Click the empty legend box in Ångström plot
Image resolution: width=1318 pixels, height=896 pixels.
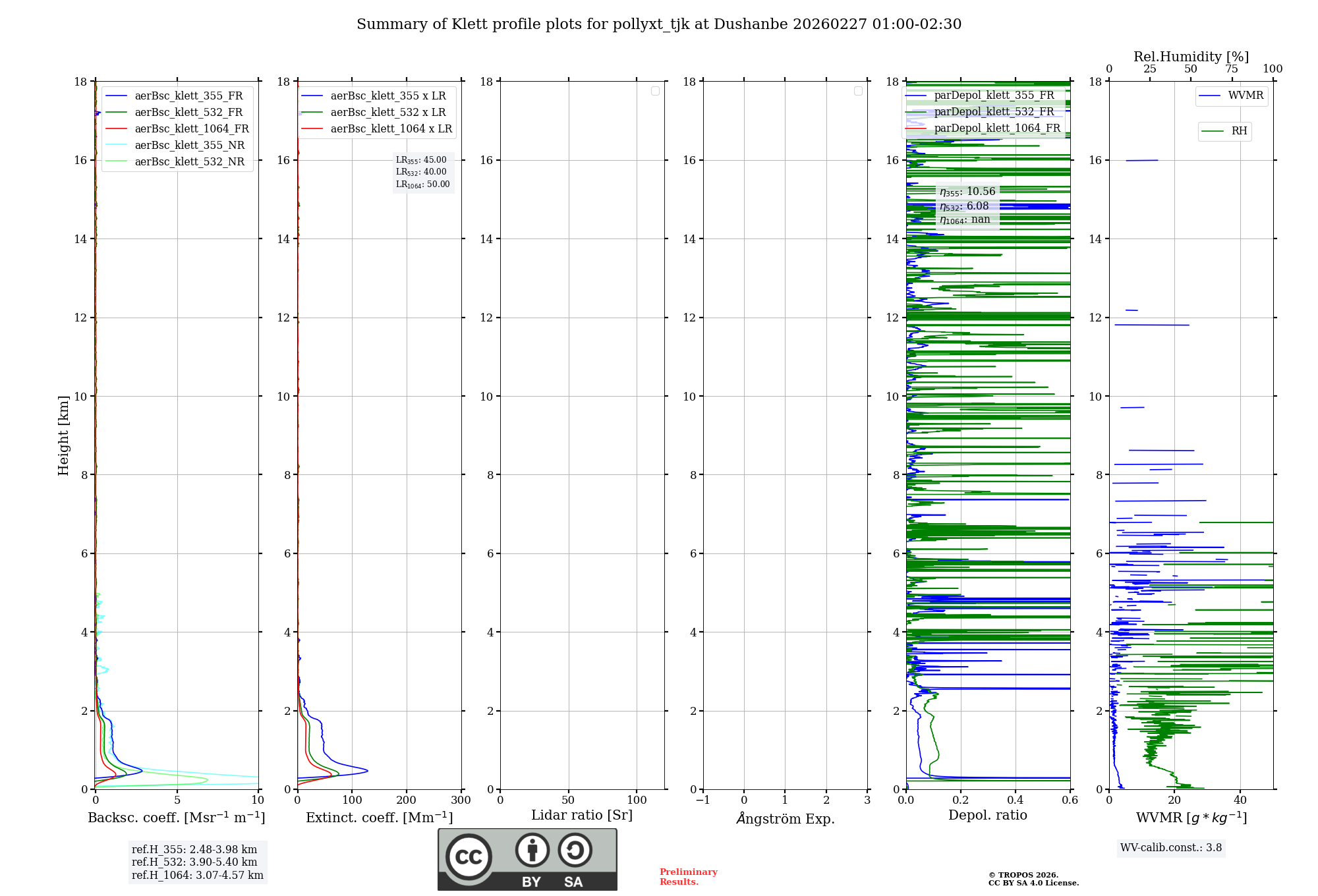(858, 91)
